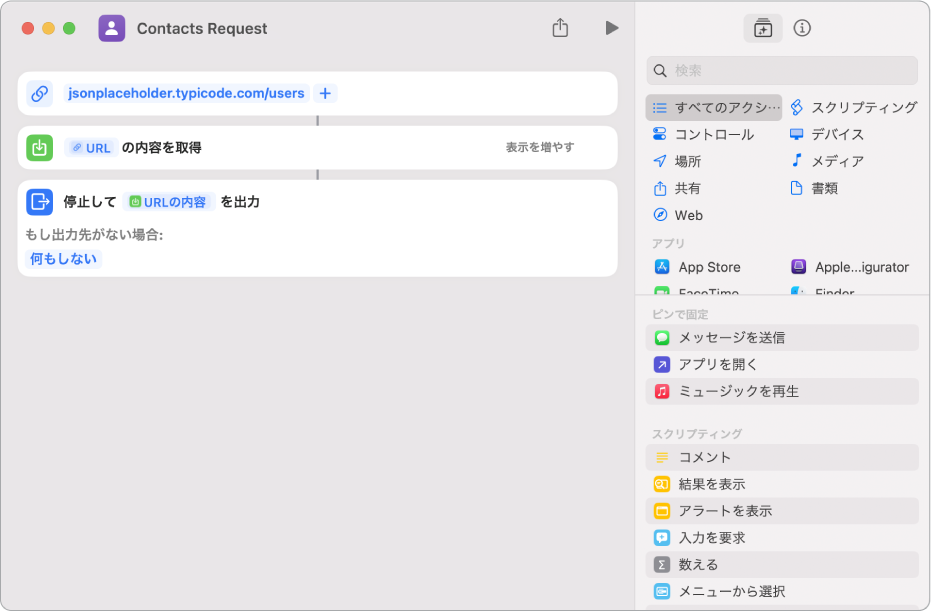Click the magnifying glass search icon
Viewport: 931px width, 612px height.
click(x=660, y=71)
